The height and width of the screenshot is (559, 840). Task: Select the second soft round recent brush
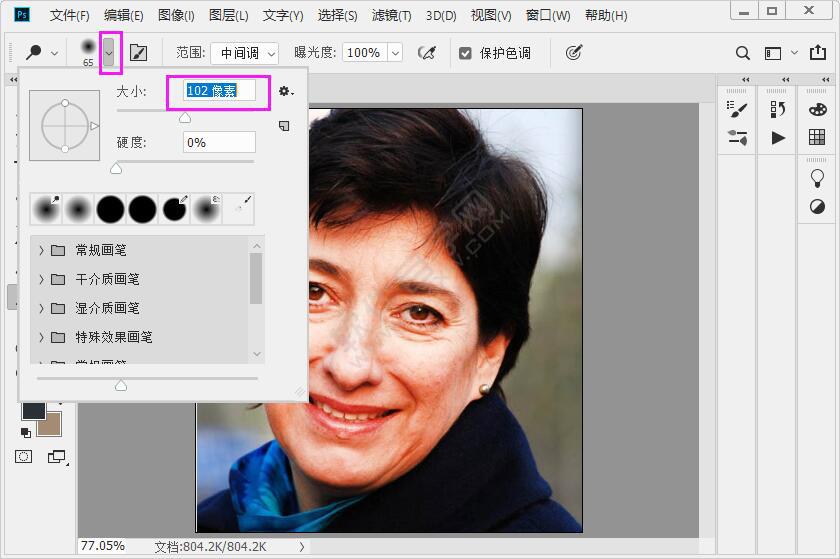tap(78, 208)
